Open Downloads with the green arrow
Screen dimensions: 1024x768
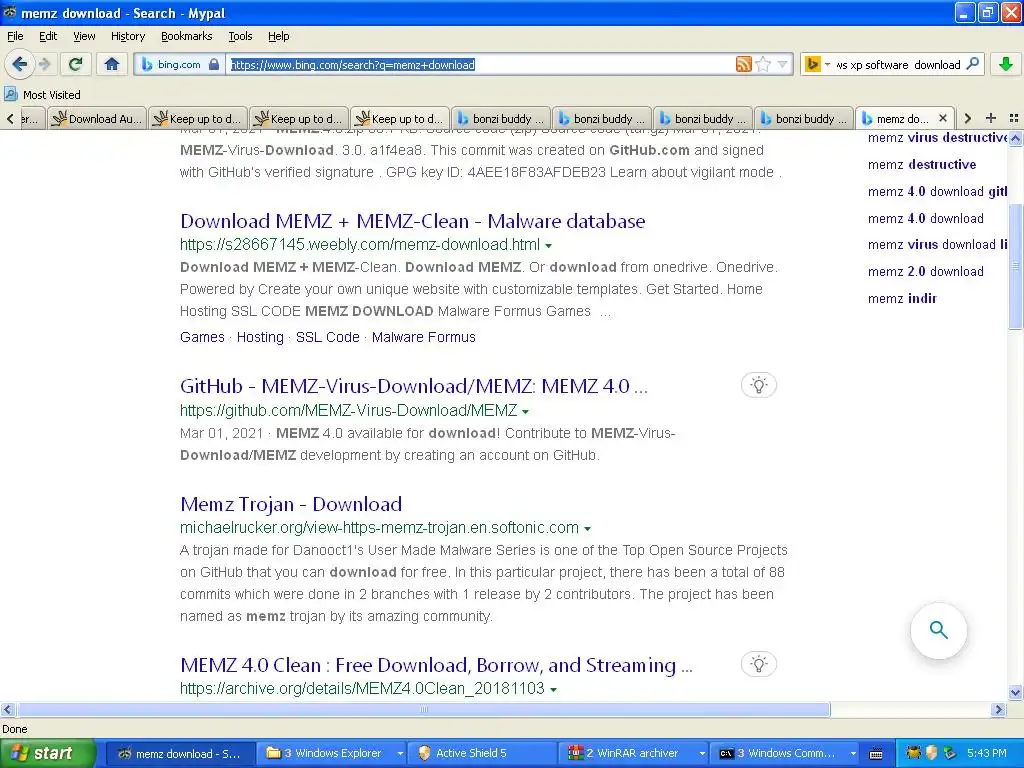tap(1006, 64)
